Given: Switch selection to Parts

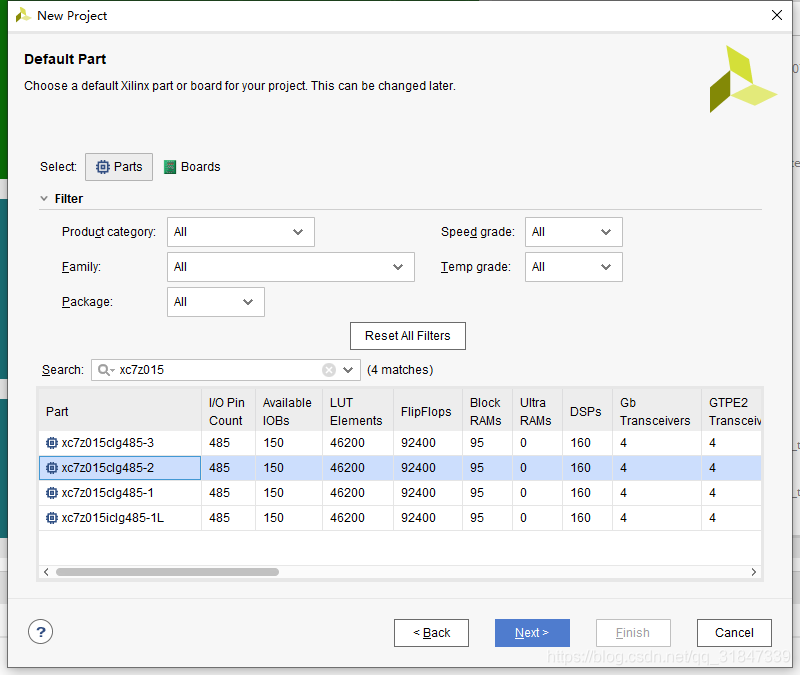Looking at the screenshot, I should (x=119, y=167).
